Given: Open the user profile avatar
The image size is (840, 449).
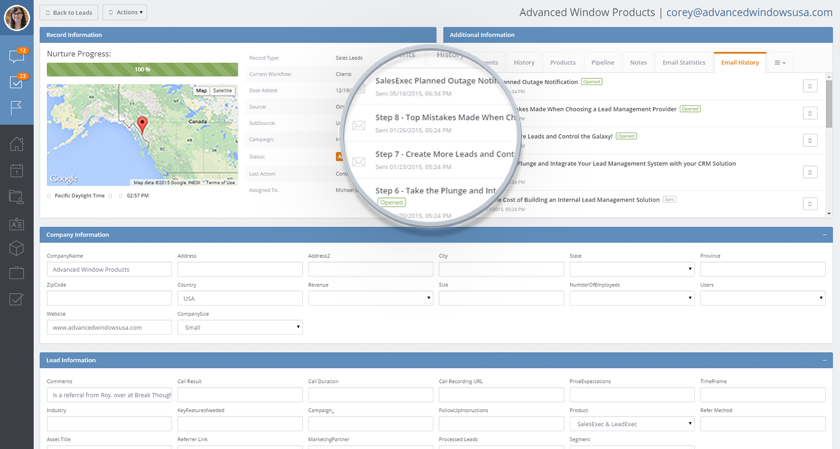Looking at the screenshot, I should tap(17, 17).
